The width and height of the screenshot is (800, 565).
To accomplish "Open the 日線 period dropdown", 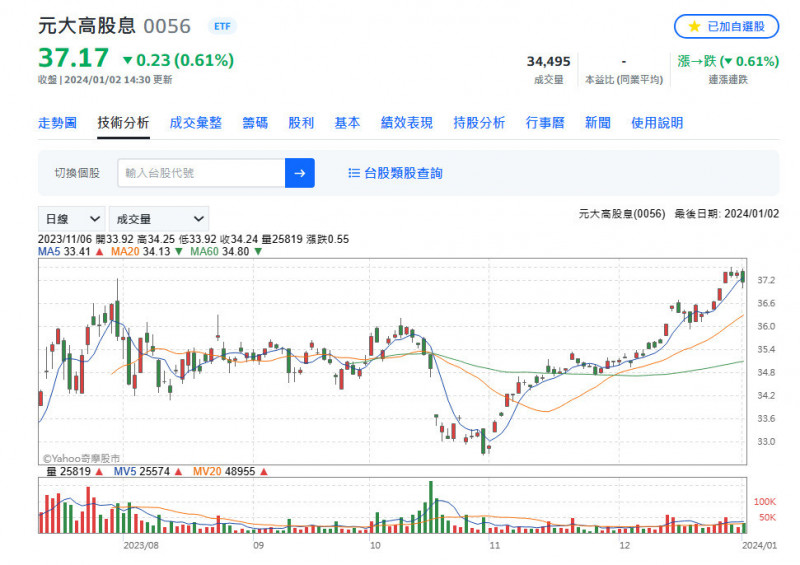I will [x=71, y=219].
